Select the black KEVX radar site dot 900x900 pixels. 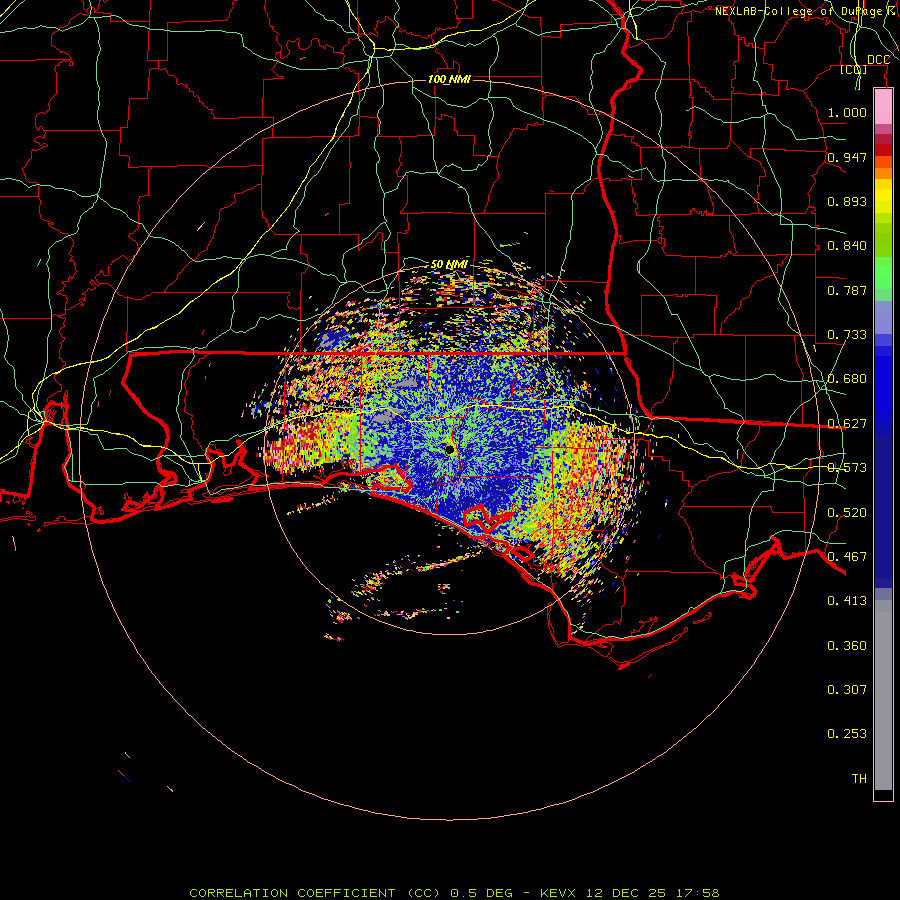(450, 449)
